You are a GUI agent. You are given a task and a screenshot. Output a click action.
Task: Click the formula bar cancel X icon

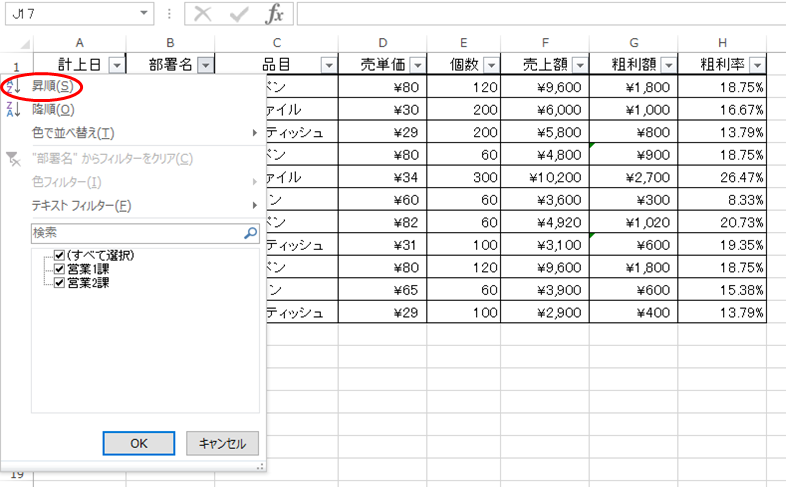pos(204,14)
